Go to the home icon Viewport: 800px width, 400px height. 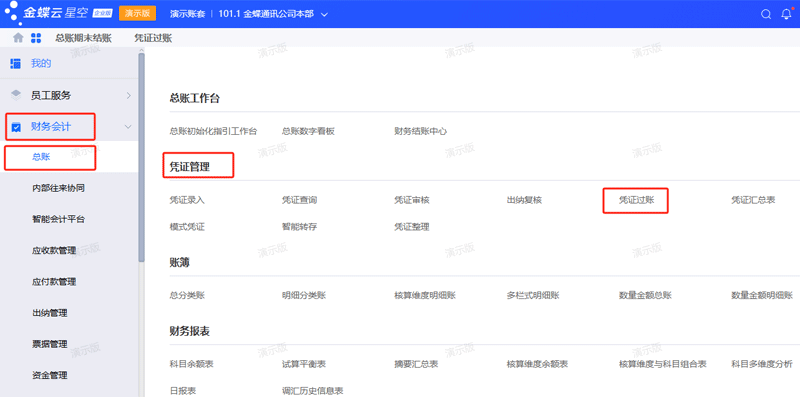point(18,38)
